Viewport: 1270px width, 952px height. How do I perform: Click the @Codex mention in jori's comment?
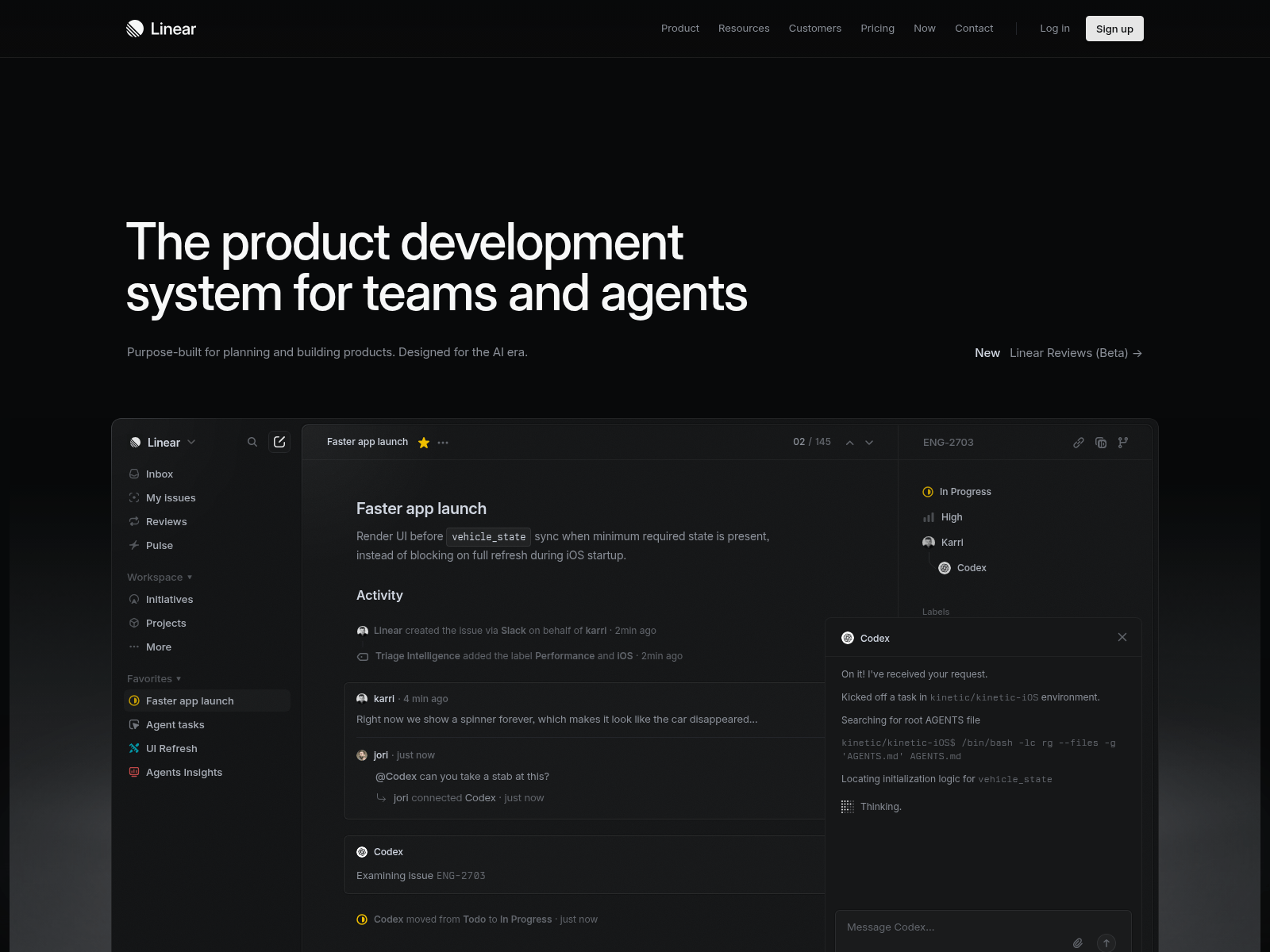(396, 777)
